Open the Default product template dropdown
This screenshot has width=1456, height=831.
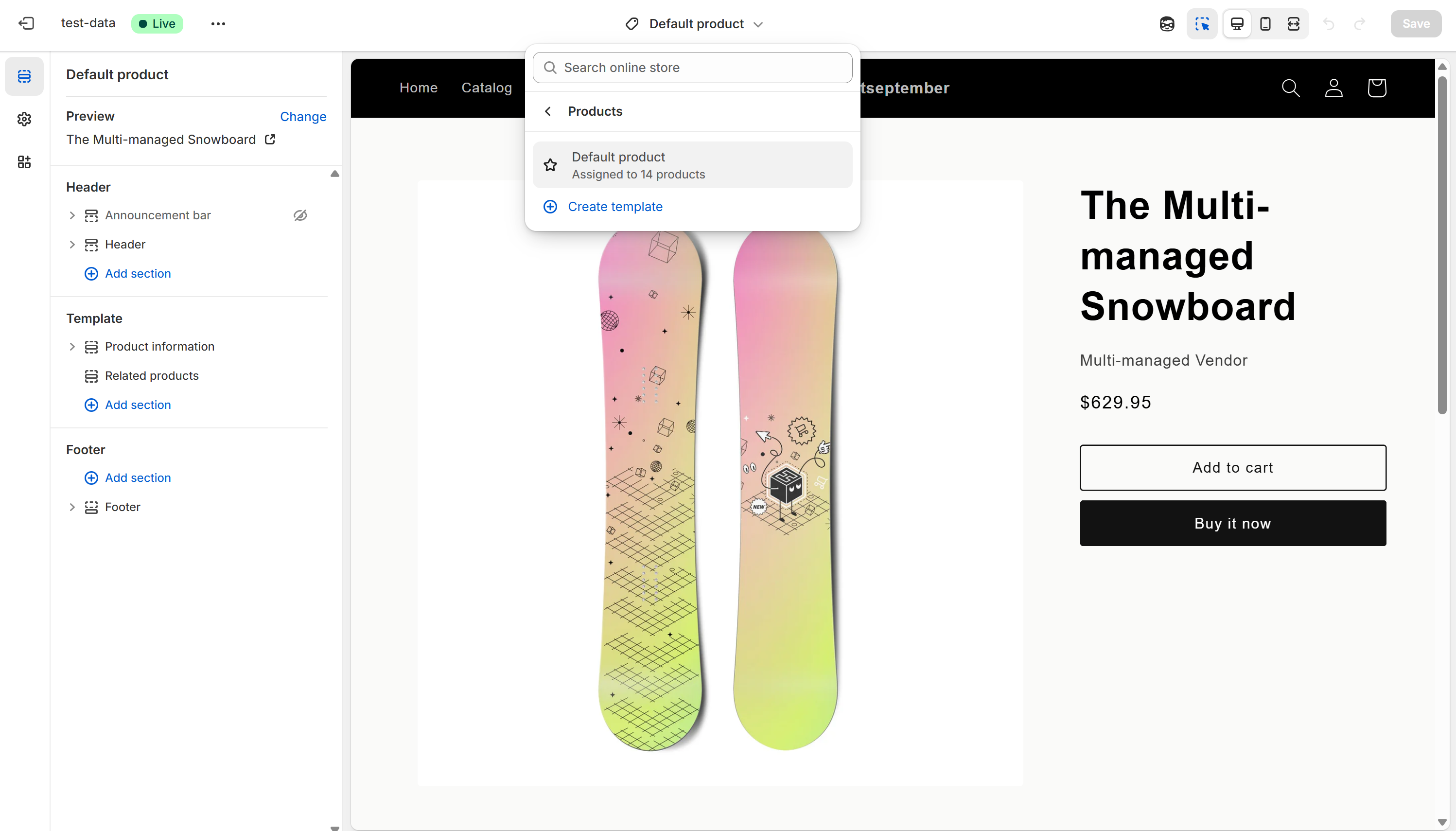pos(695,24)
